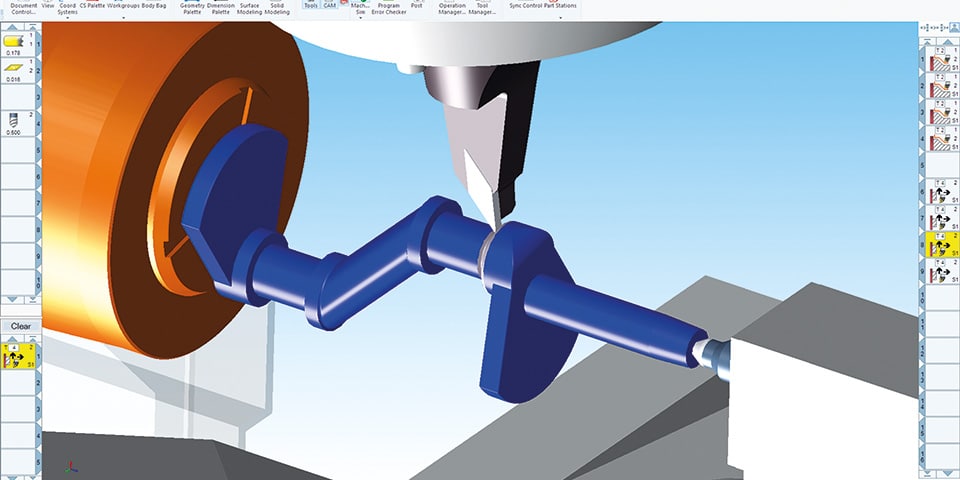Open the Dimension Palette
Viewport: 960px width, 480px height.
(220, 9)
